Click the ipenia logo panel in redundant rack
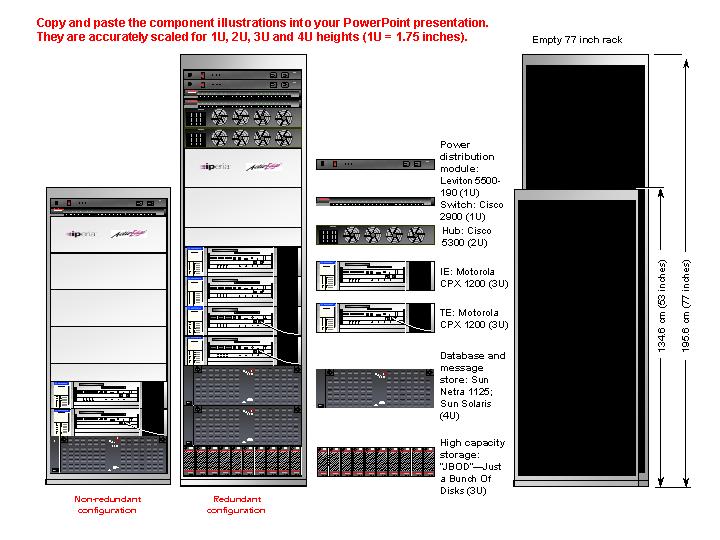This screenshot has width=720, height=540. coord(243,167)
